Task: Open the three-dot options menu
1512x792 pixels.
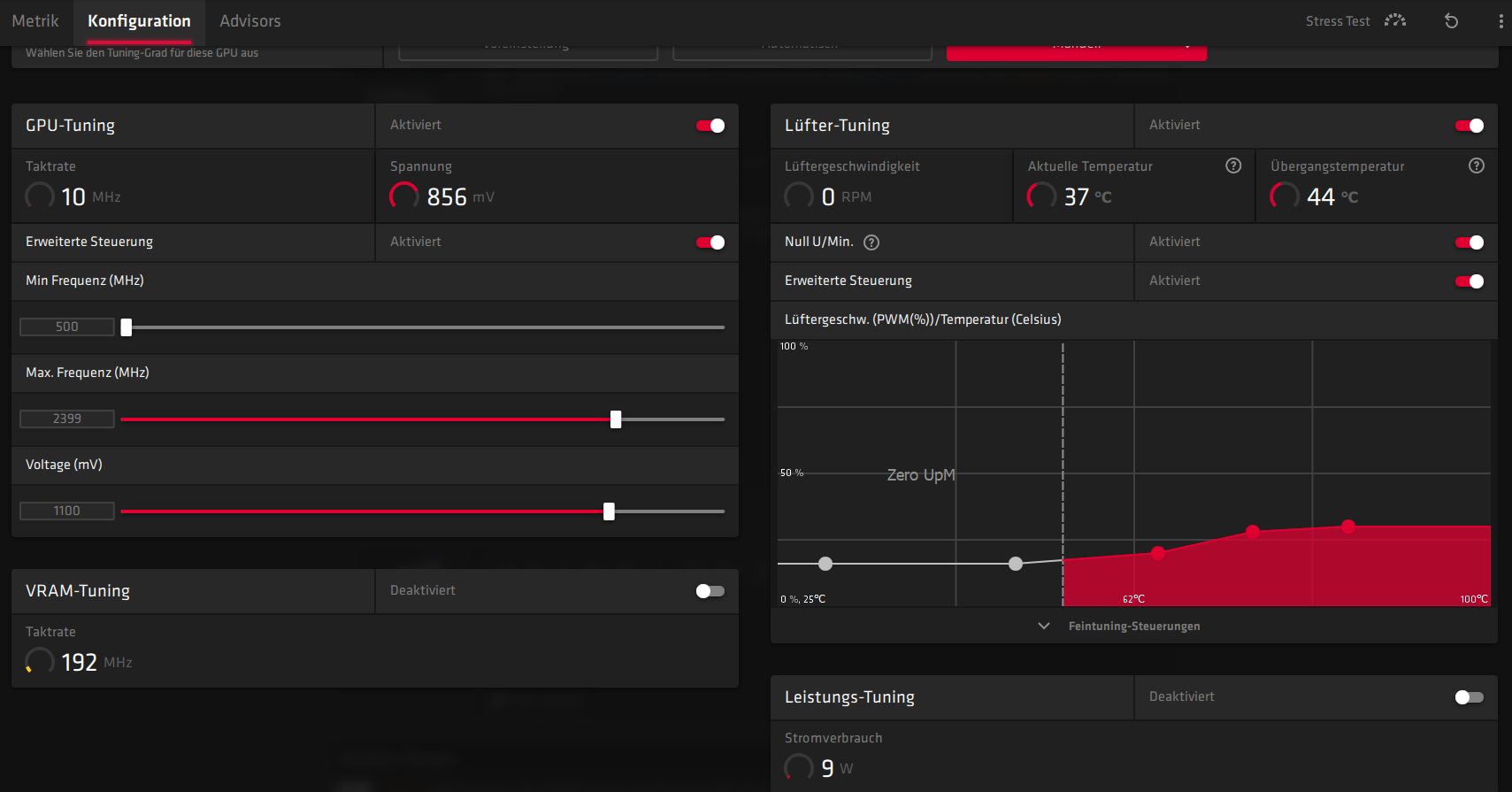Action: 1500,21
